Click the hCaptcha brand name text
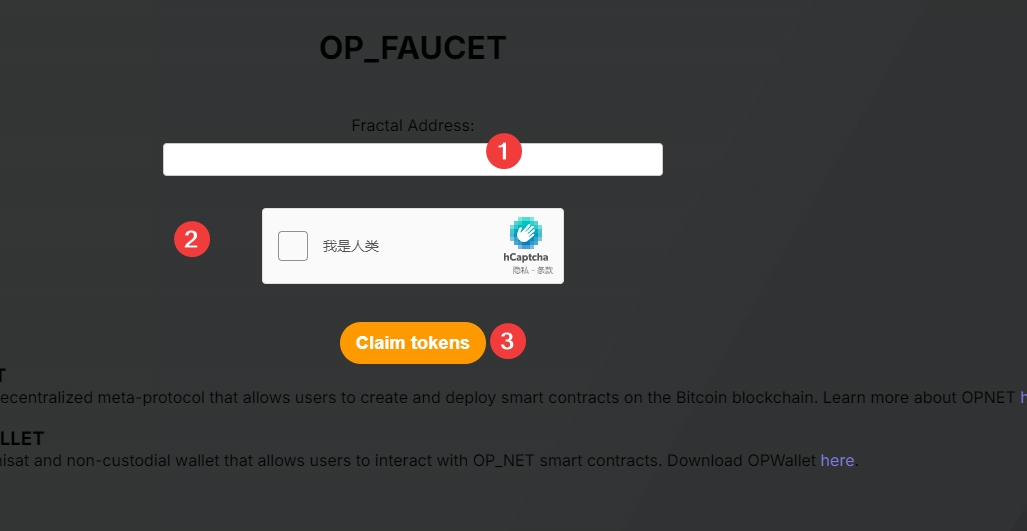1027x531 pixels. tap(525, 258)
